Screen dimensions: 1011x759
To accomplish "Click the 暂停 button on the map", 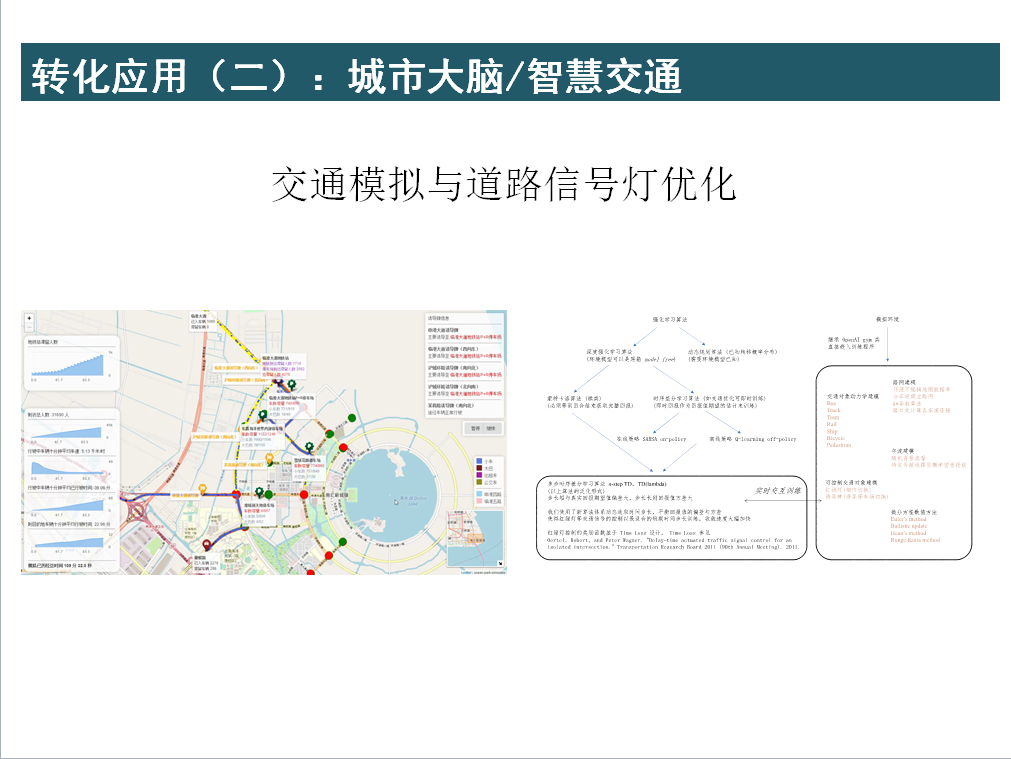I will click(x=476, y=428).
